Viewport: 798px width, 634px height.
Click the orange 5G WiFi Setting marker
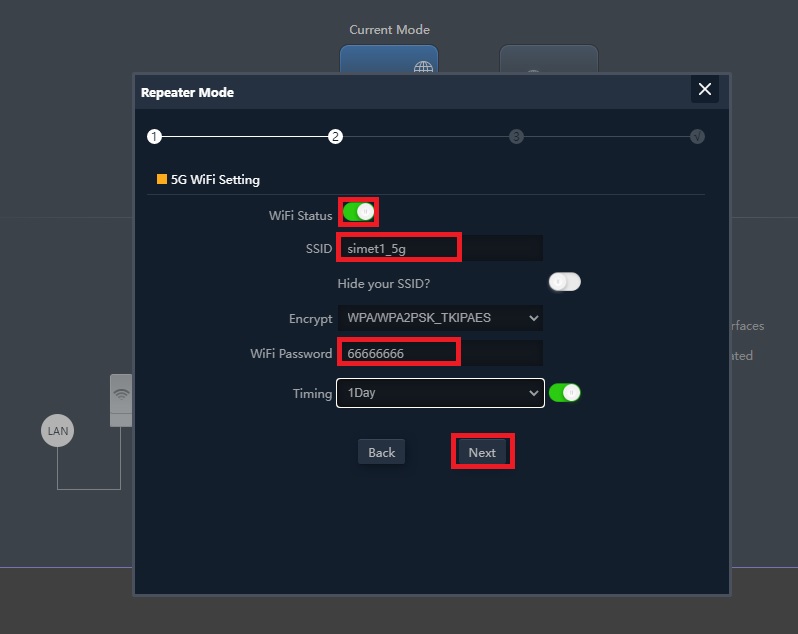click(162, 180)
